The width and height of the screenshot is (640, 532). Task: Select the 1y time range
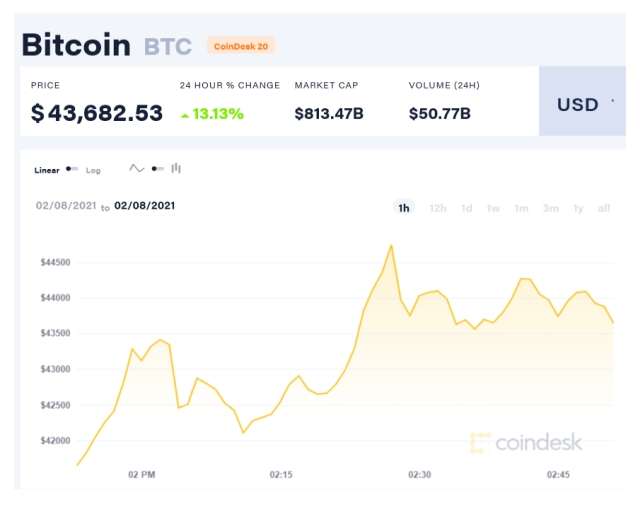click(x=578, y=208)
